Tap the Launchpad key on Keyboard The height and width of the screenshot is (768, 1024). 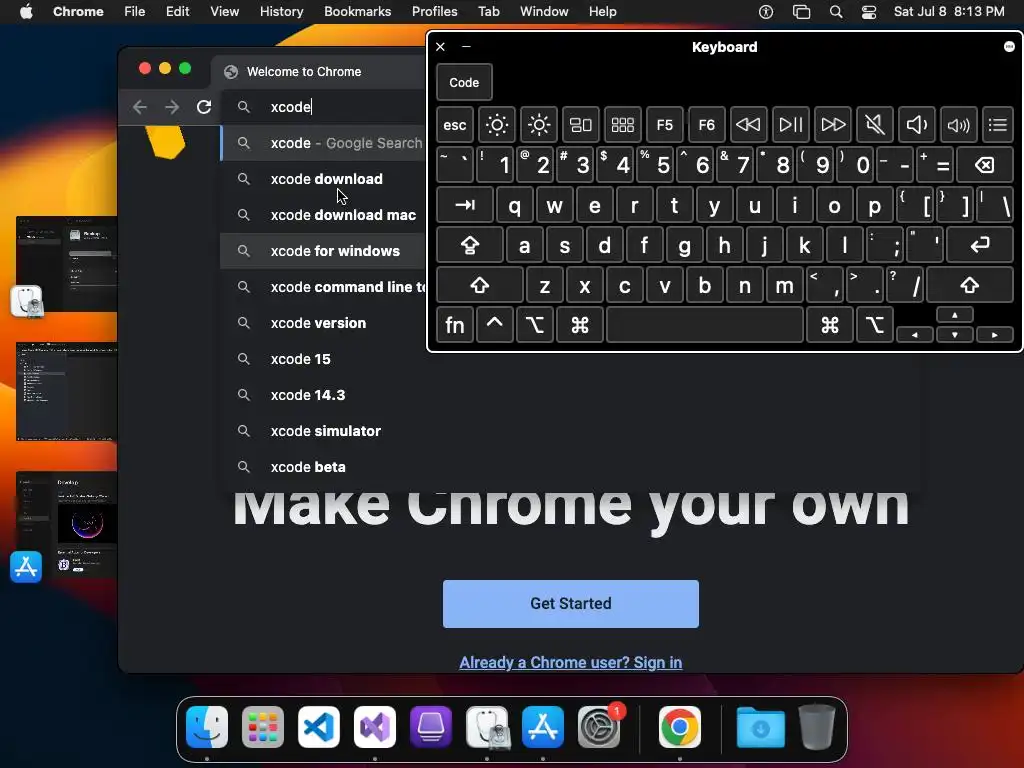(622, 125)
